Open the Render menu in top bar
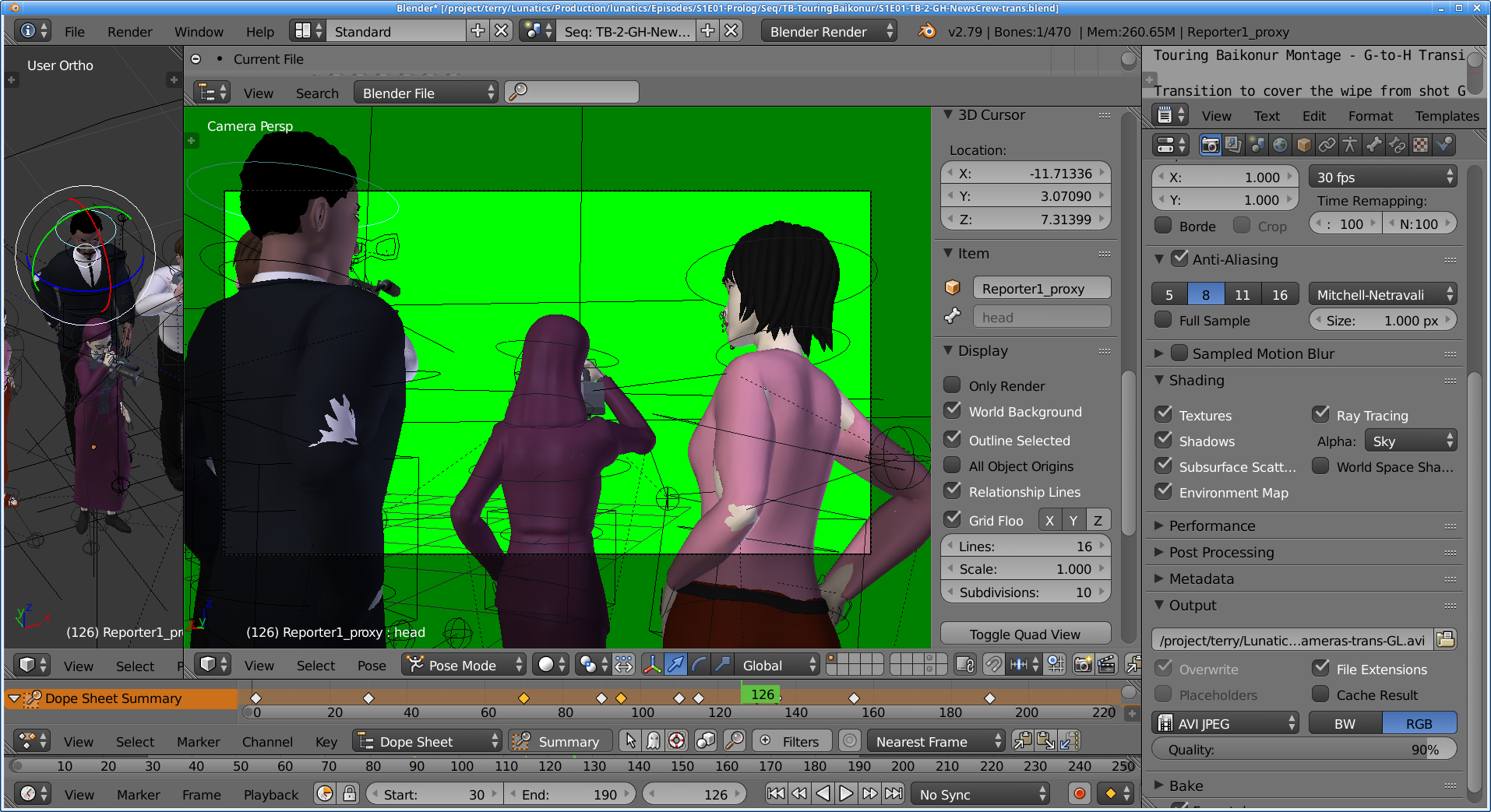Image resolution: width=1491 pixels, height=812 pixels. pos(129,32)
